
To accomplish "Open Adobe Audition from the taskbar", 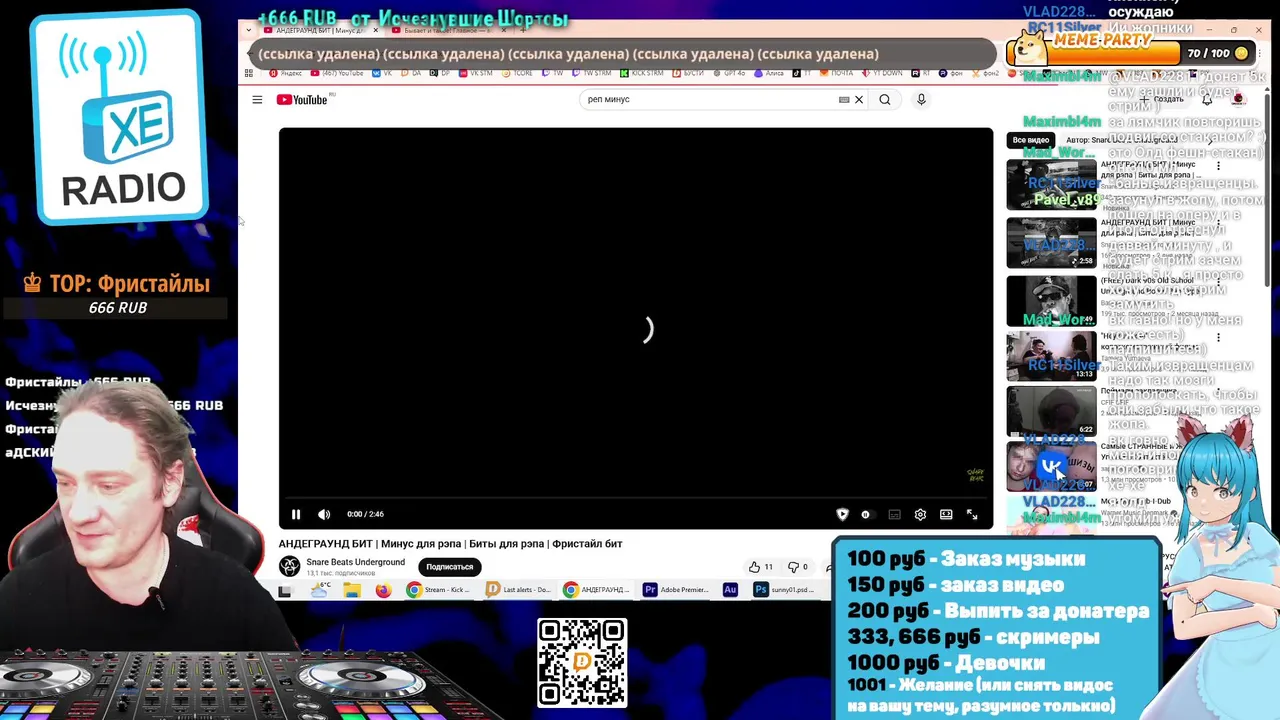I will (x=731, y=590).
